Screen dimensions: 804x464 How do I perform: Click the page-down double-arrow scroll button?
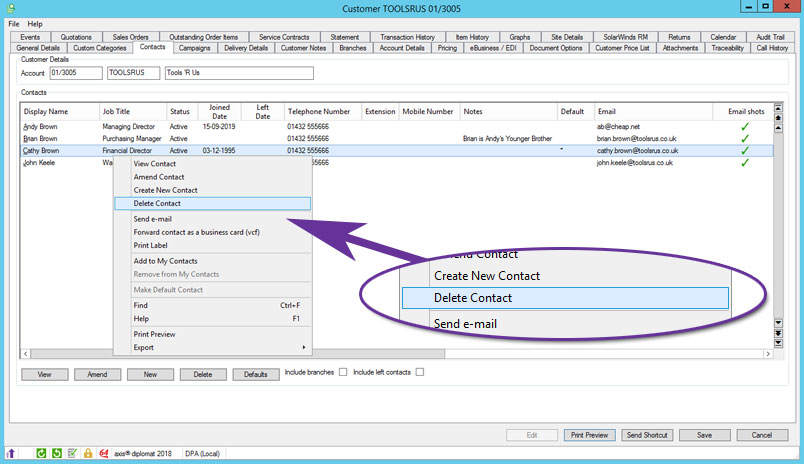[x=778, y=333]
